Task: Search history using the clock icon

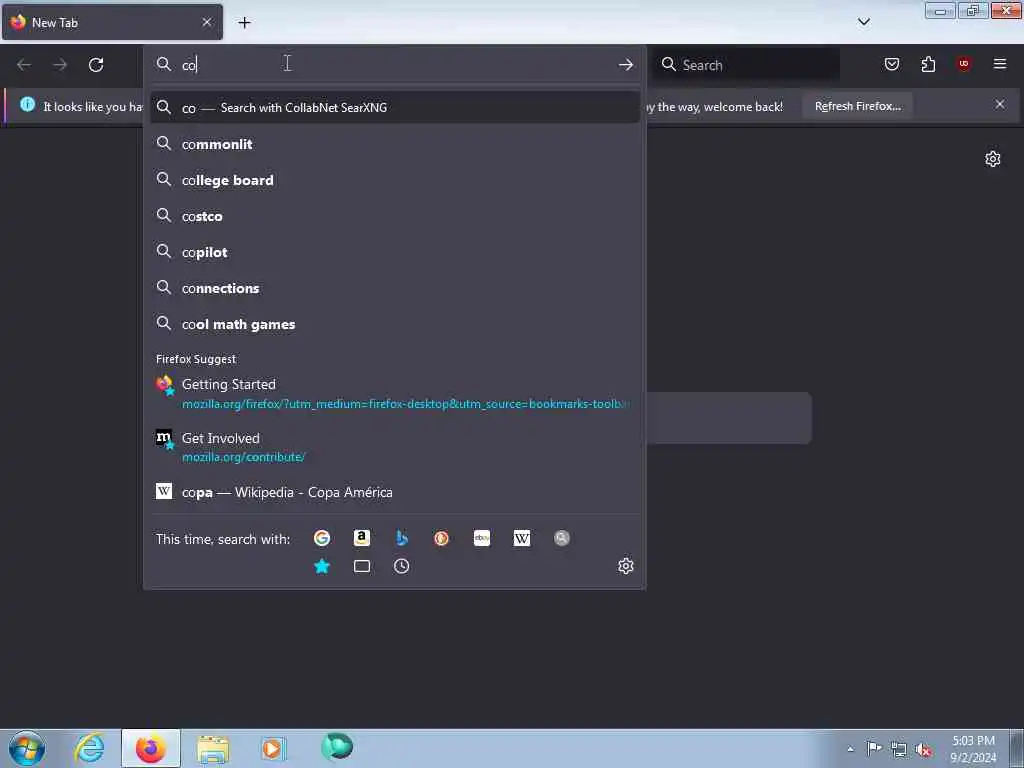Action: click(x=402, y=566)
